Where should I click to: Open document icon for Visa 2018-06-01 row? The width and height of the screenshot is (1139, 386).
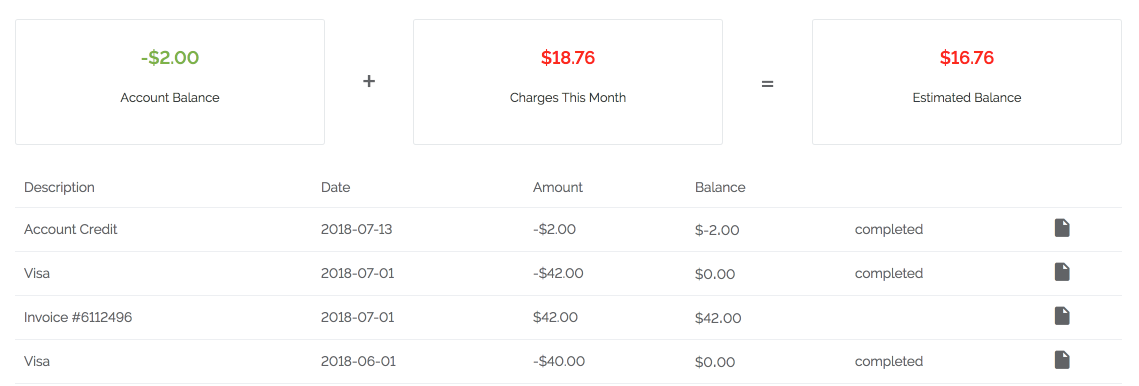click(1062, 360)
